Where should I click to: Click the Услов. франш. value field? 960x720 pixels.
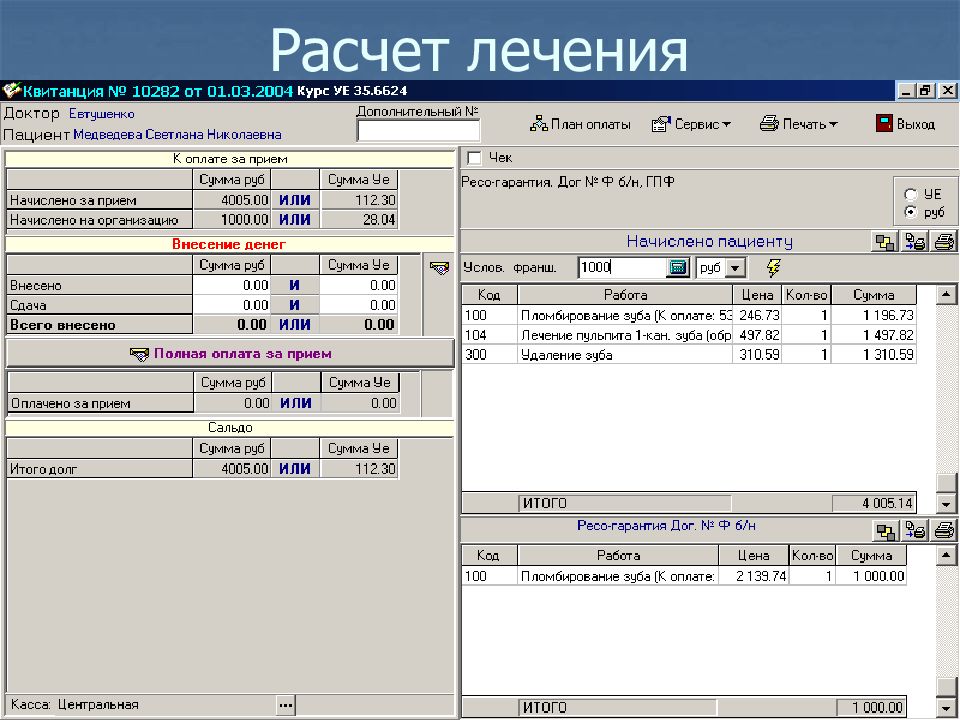coord(622,268)
